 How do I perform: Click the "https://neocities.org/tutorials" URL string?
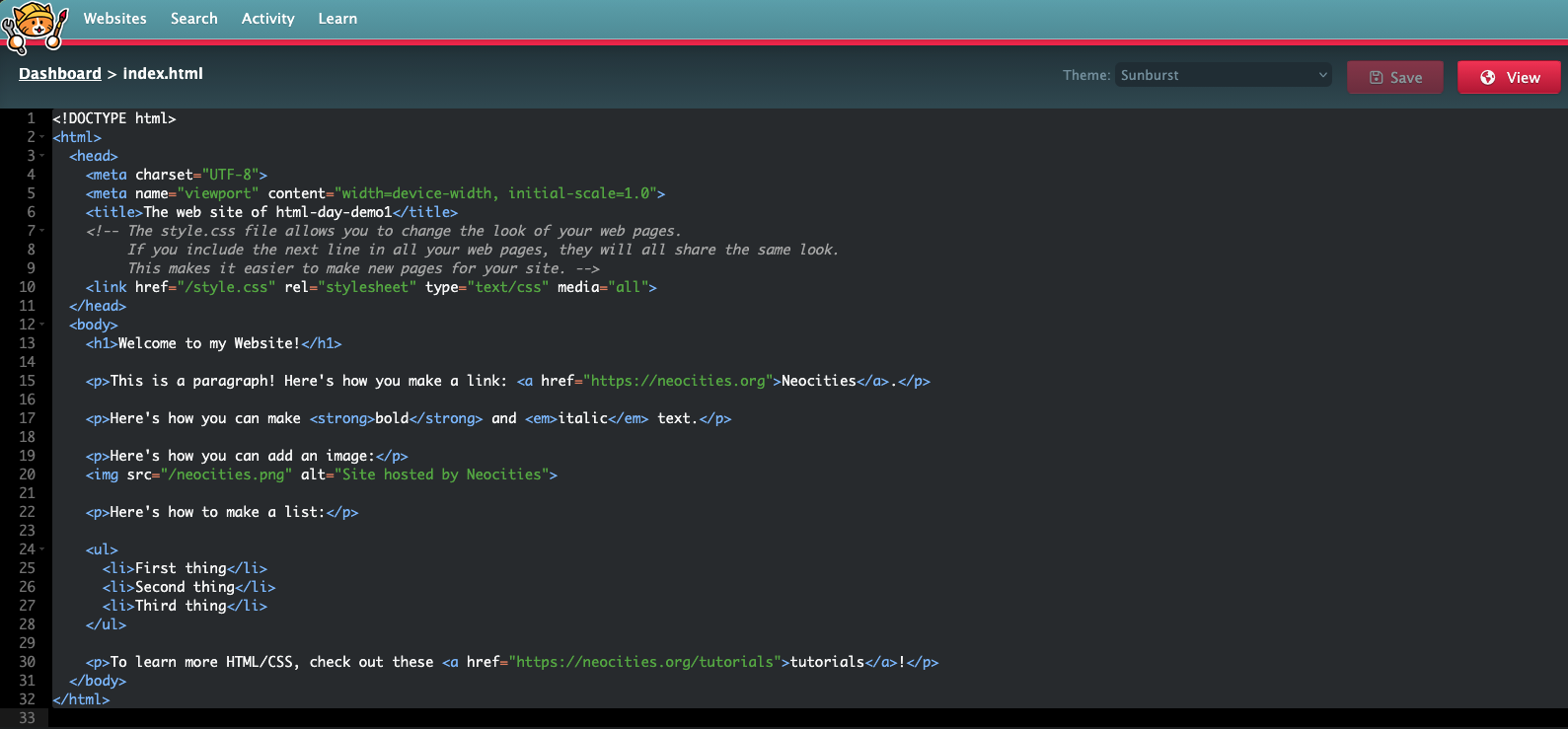645,662
